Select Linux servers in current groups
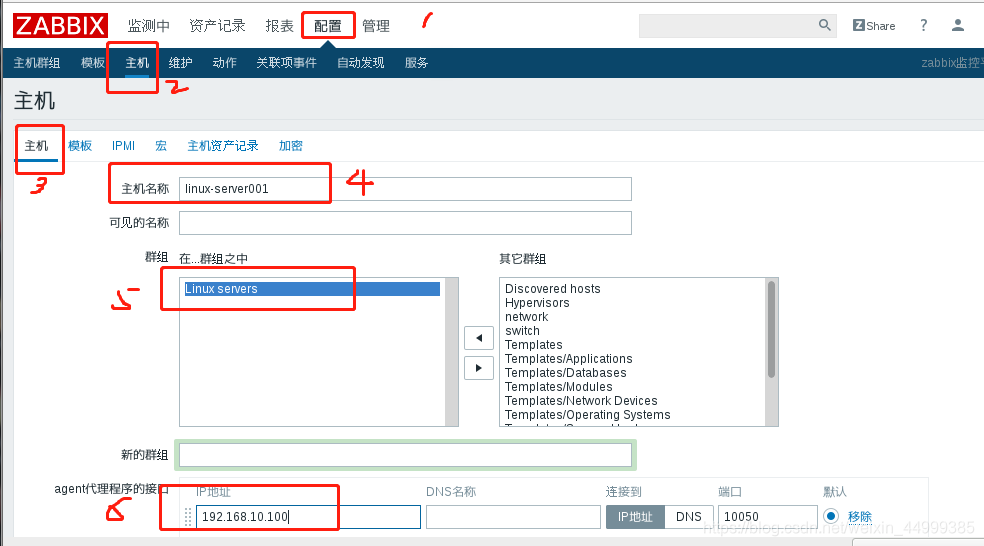 click(x=312, y=289)
